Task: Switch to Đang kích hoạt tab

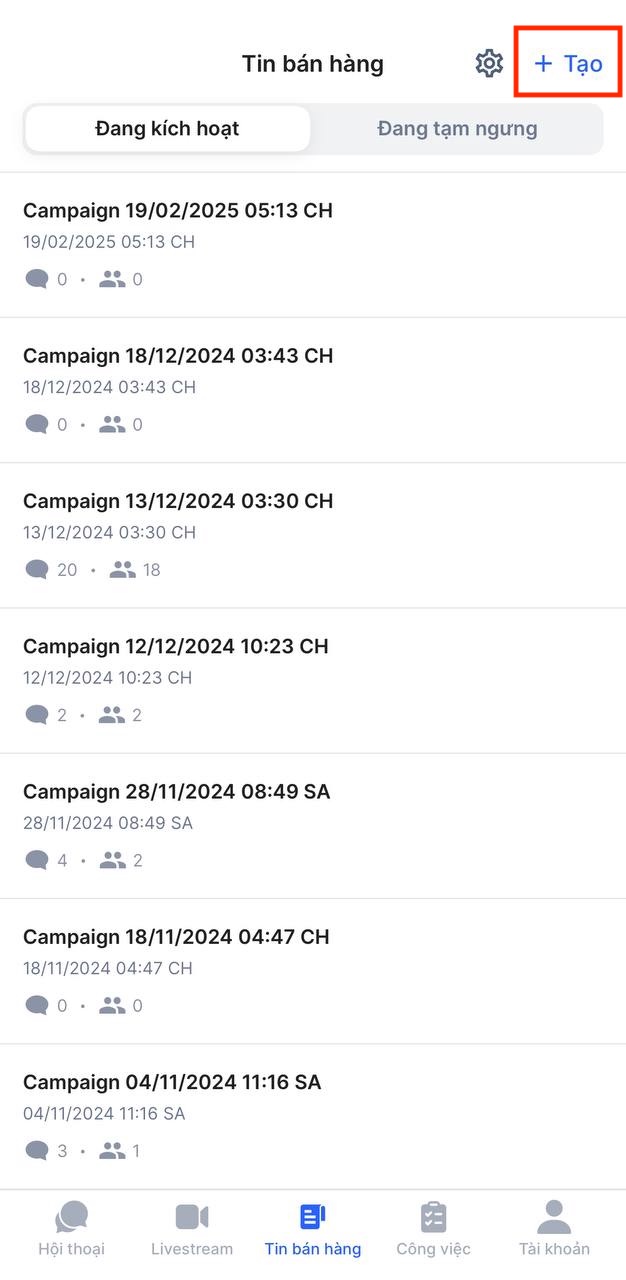Action: [167, 129]
